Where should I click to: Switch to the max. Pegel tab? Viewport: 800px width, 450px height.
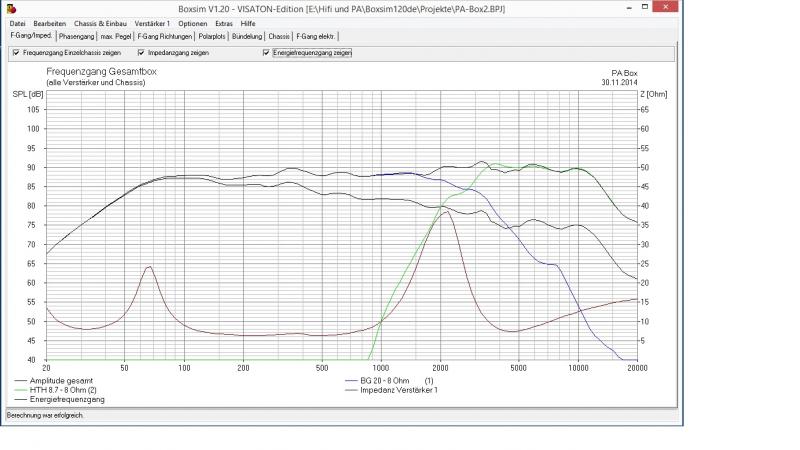tap(116, 36)
